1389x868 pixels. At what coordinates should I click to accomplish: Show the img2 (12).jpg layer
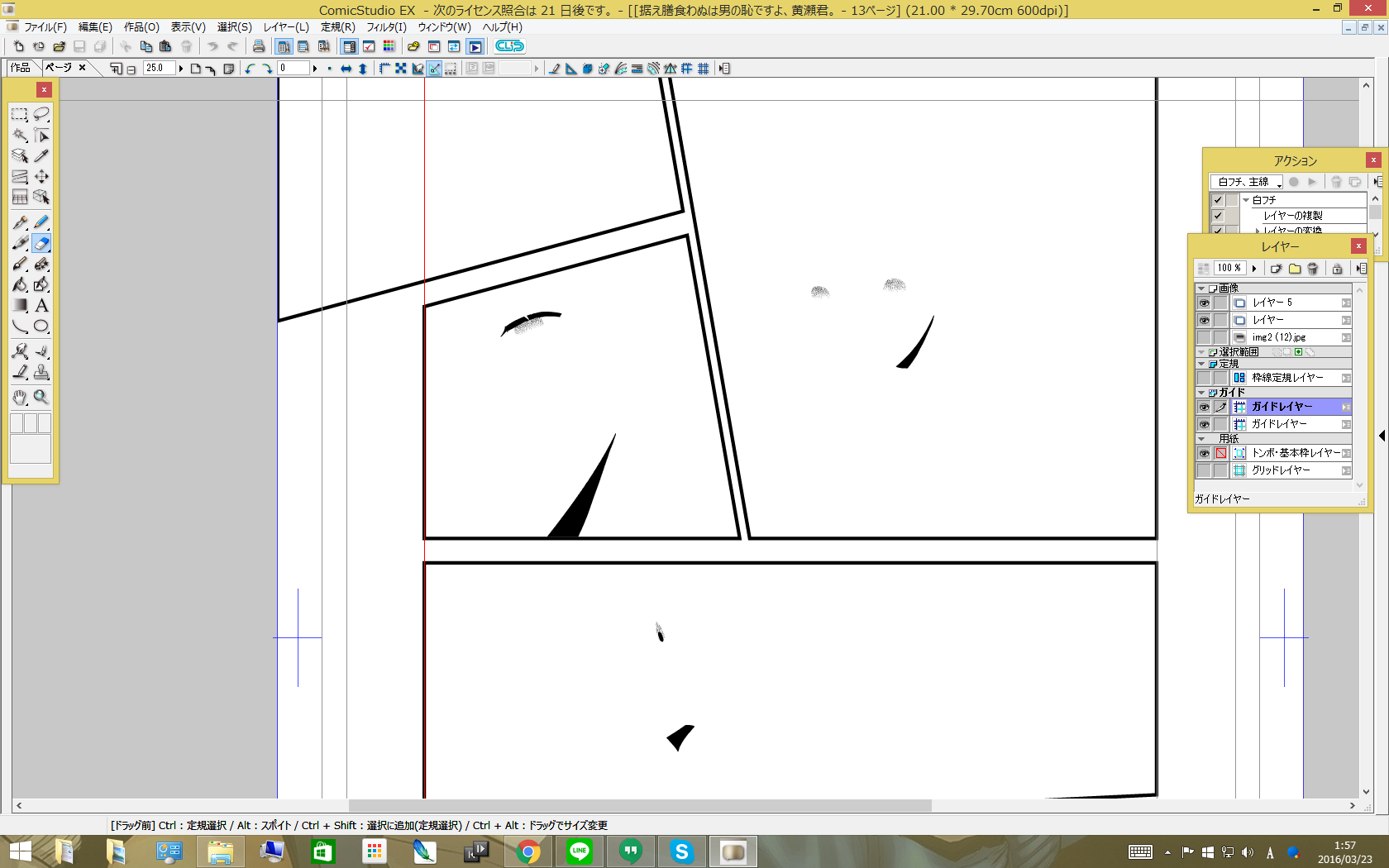coord(1204,337)
